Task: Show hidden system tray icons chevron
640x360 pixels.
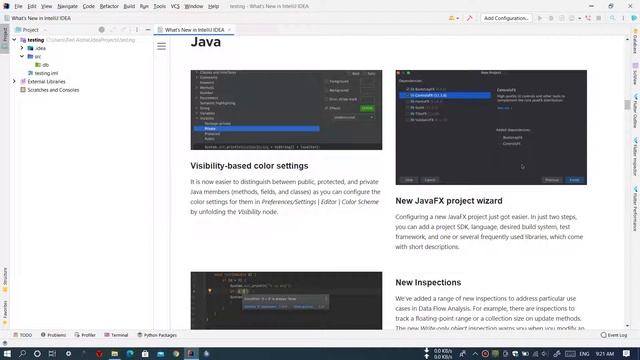Action: (x=475, y=353)
